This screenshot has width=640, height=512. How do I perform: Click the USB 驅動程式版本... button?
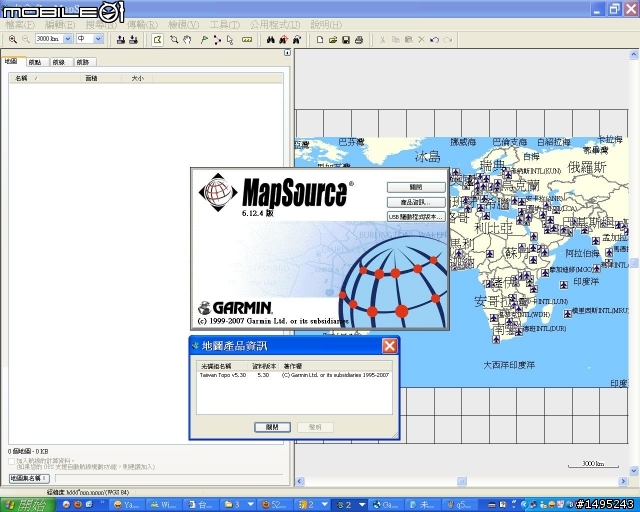[416, 217]
